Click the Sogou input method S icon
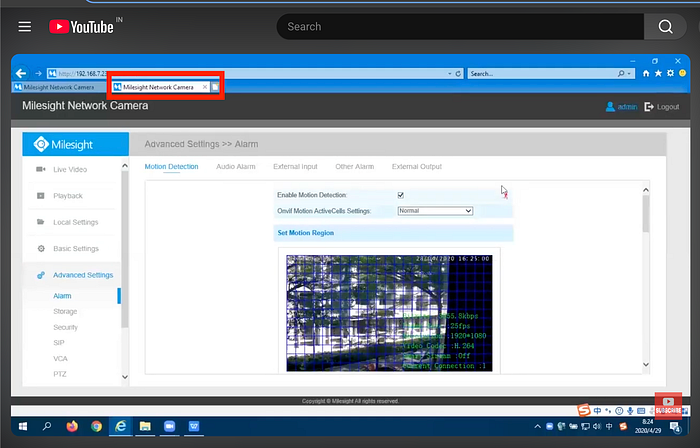The width and height of the screenshot is (700, 448). [583, 410]
